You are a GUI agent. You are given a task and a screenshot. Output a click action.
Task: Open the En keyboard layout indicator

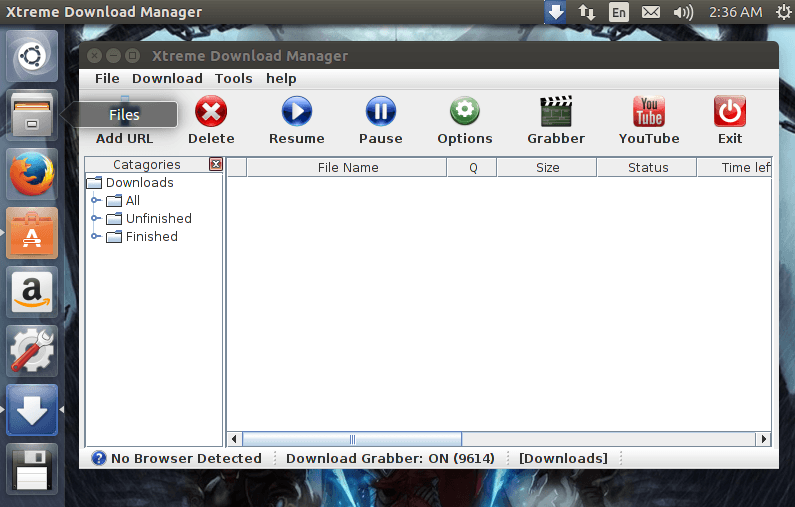pos(619,12)
